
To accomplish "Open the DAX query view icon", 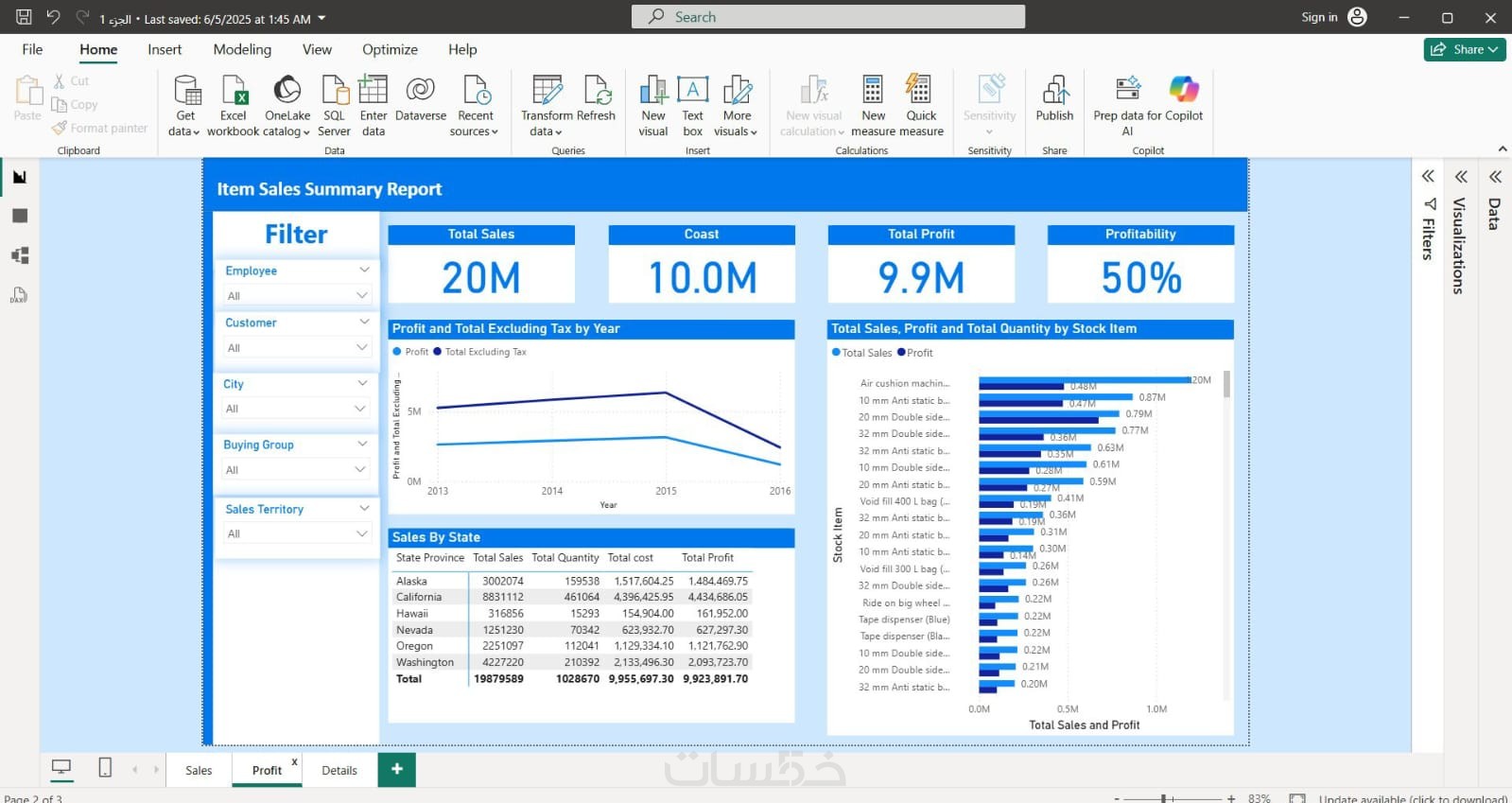I will (x=20, y=295).
